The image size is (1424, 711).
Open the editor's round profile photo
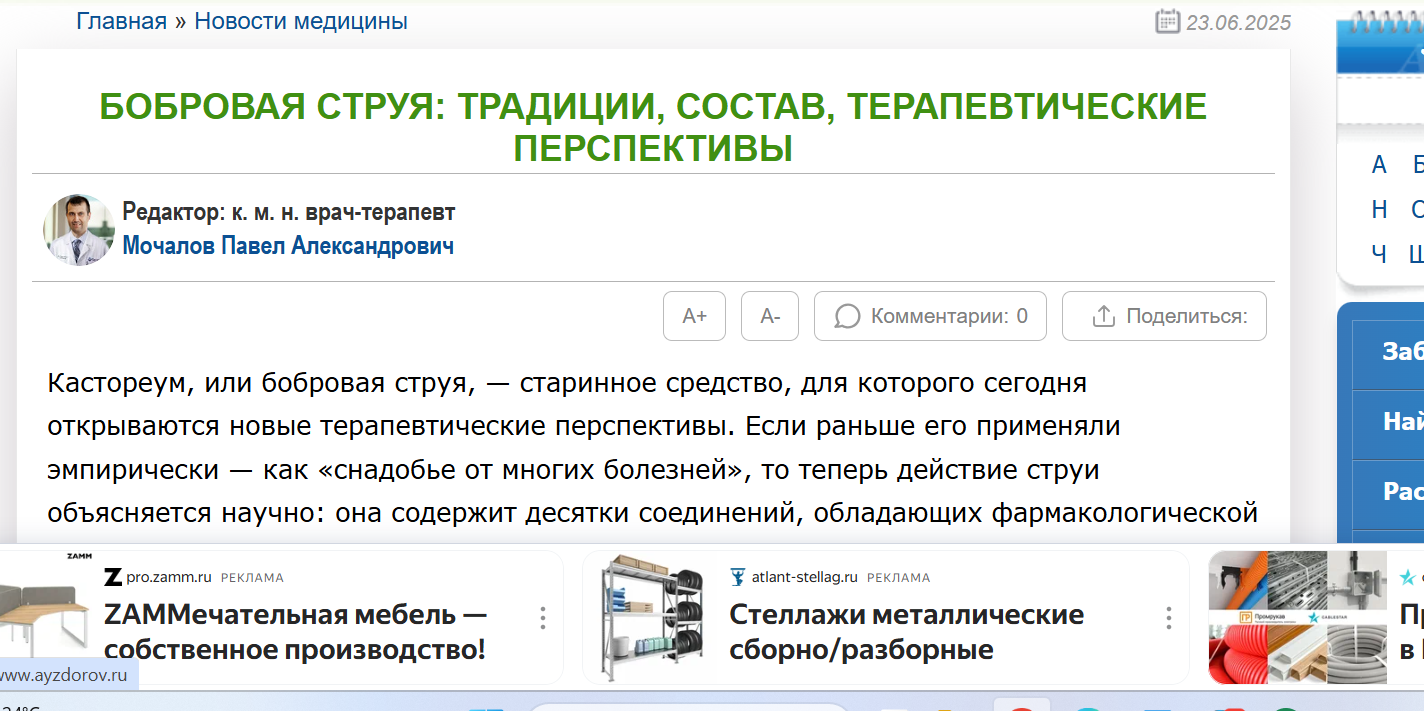pos(79,229)
